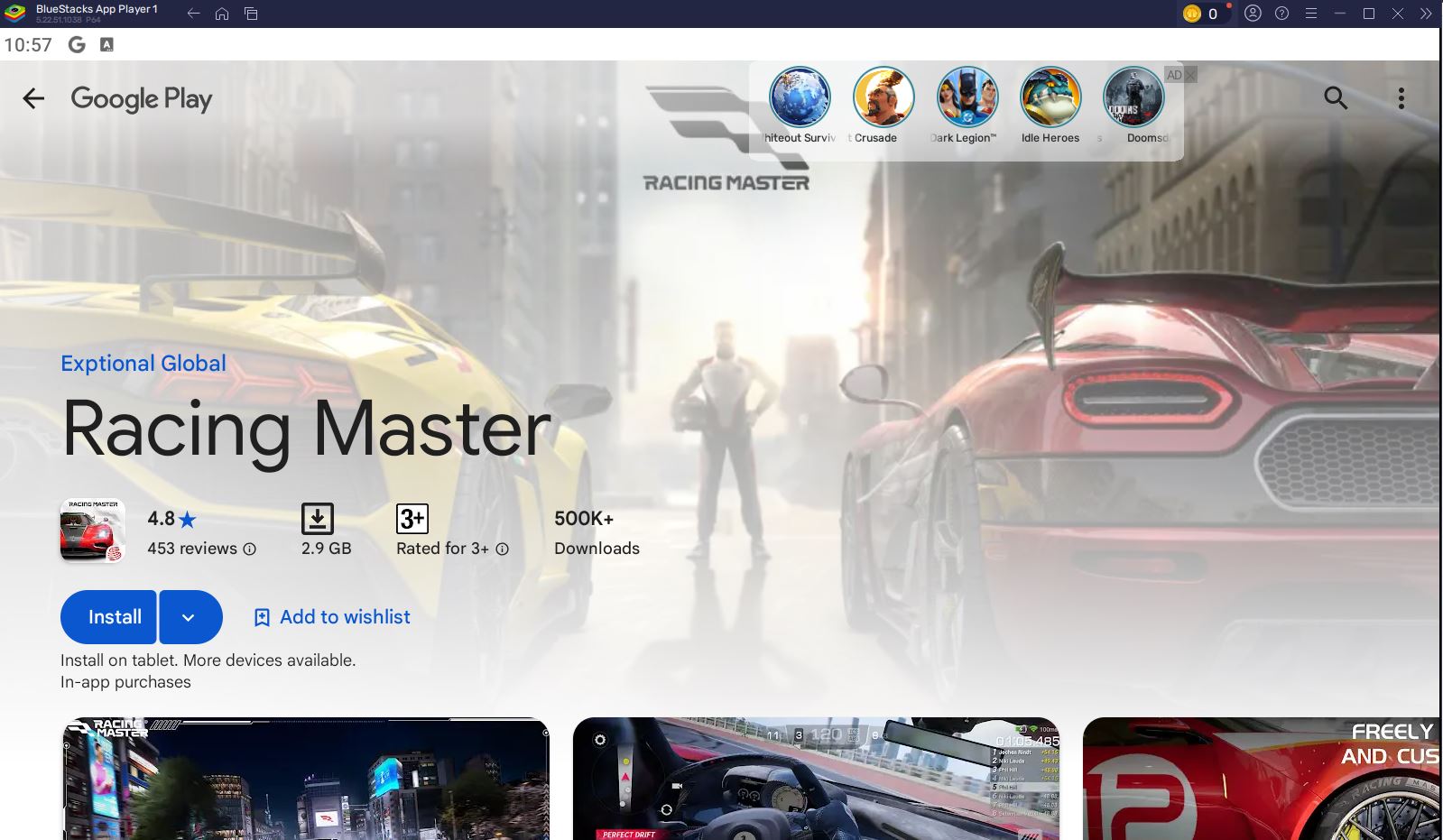The width and height of the screenshot is (1443, 840).
Task: Expand the BlueStacks side panel chevrons
Action: (x=1426, y=14)
